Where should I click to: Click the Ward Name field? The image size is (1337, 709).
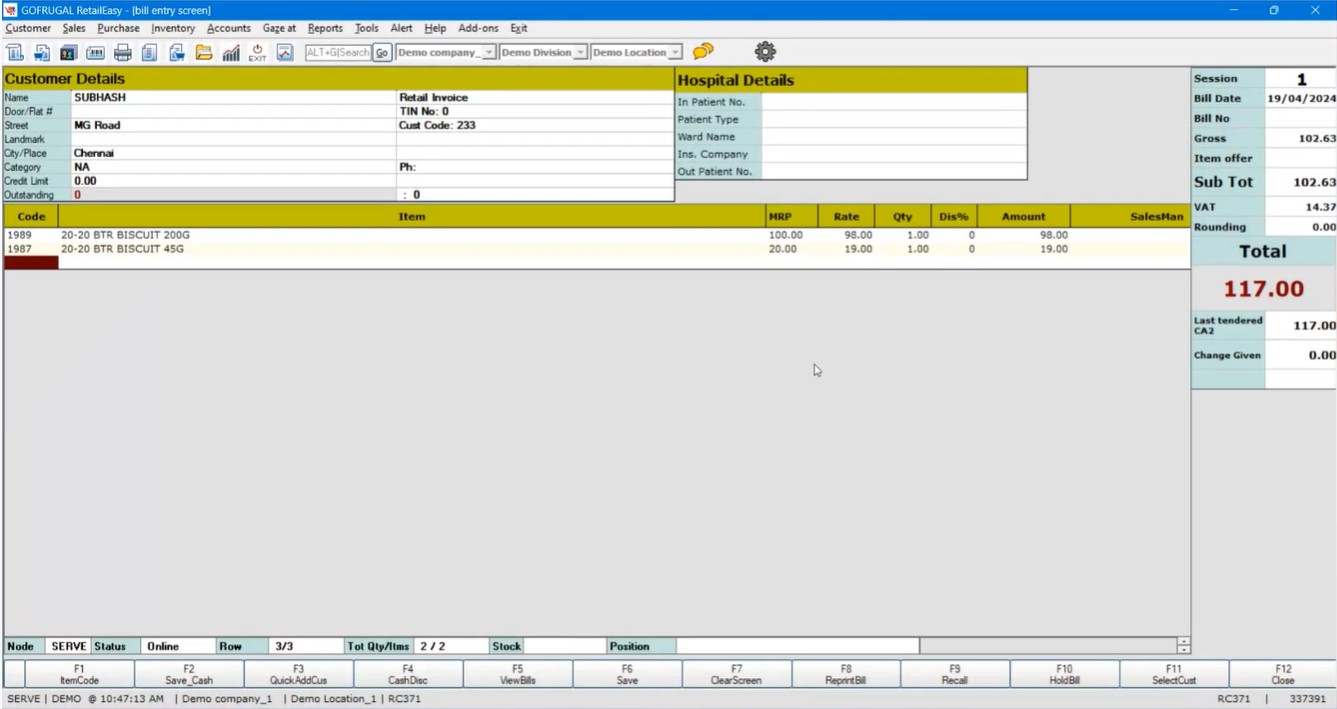pos(894,137)
